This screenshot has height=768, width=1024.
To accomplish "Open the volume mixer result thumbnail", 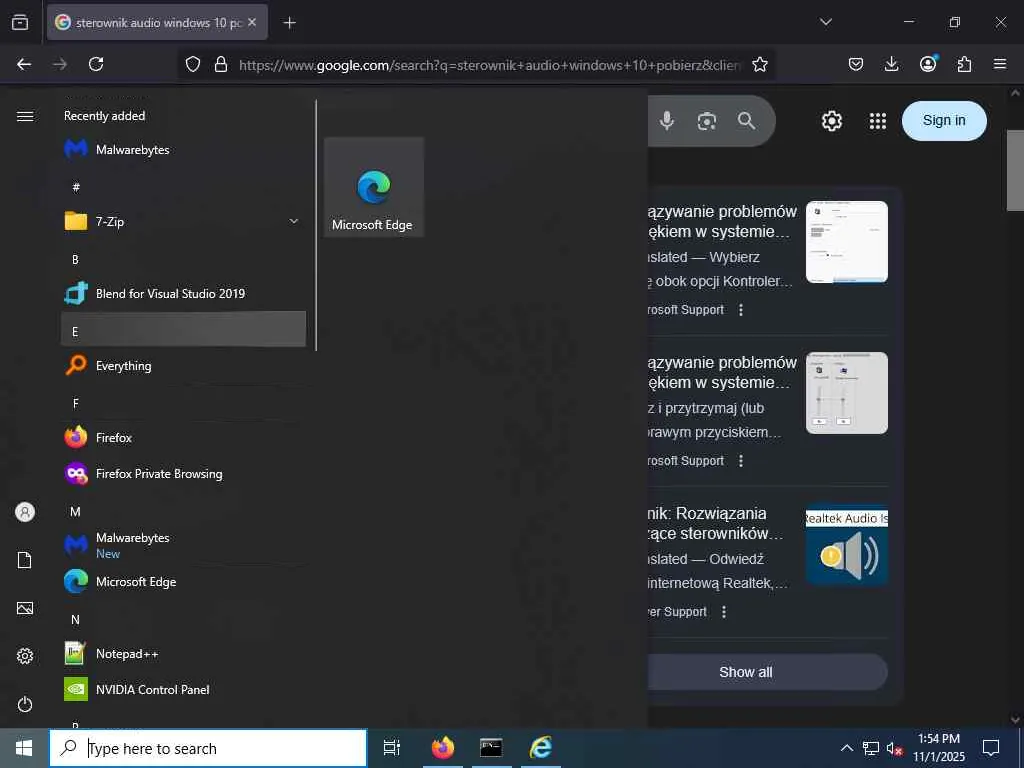I will point(846,392).
